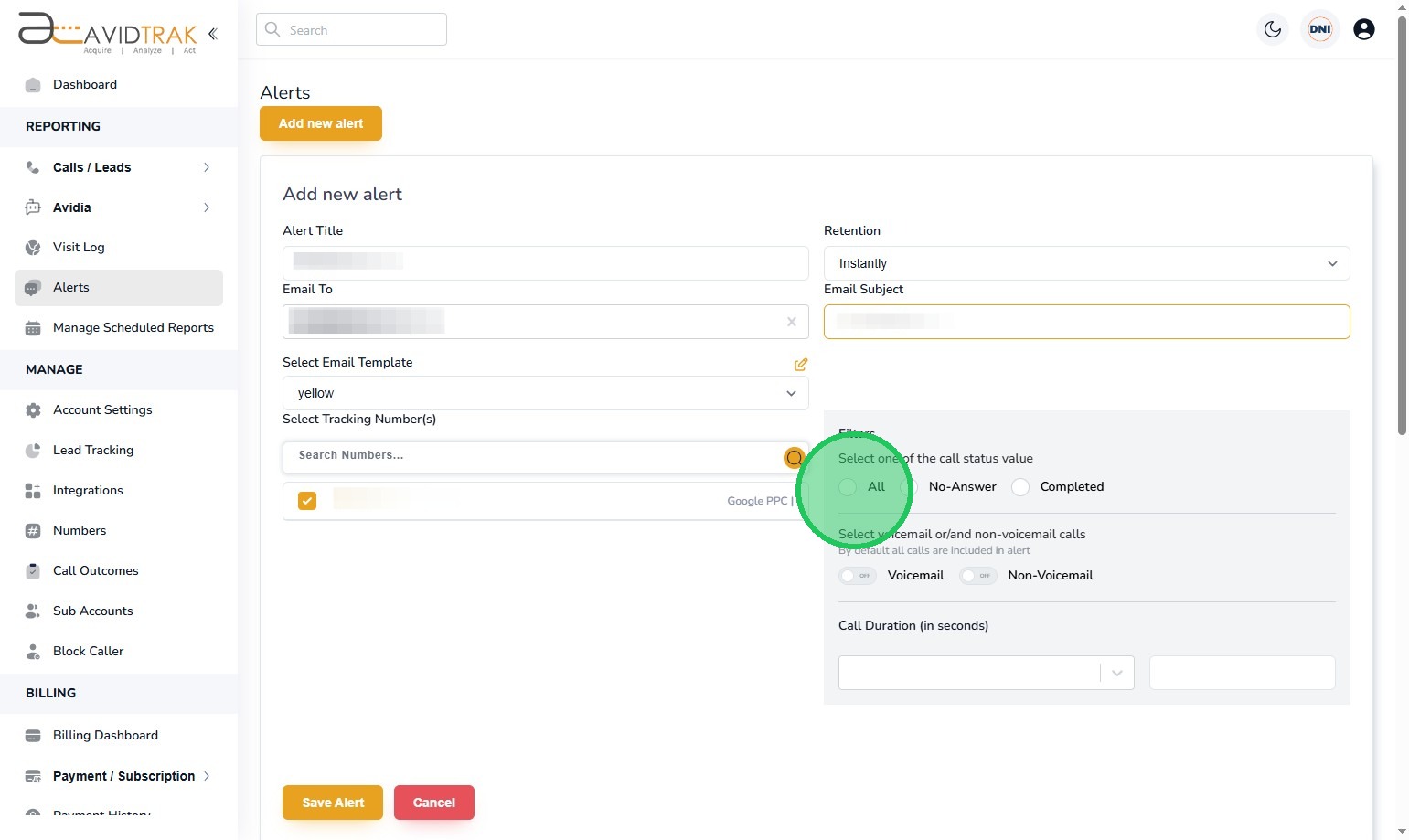
Task: Click the Dashboard sidebar icon
Action: [x=33, y=85]
